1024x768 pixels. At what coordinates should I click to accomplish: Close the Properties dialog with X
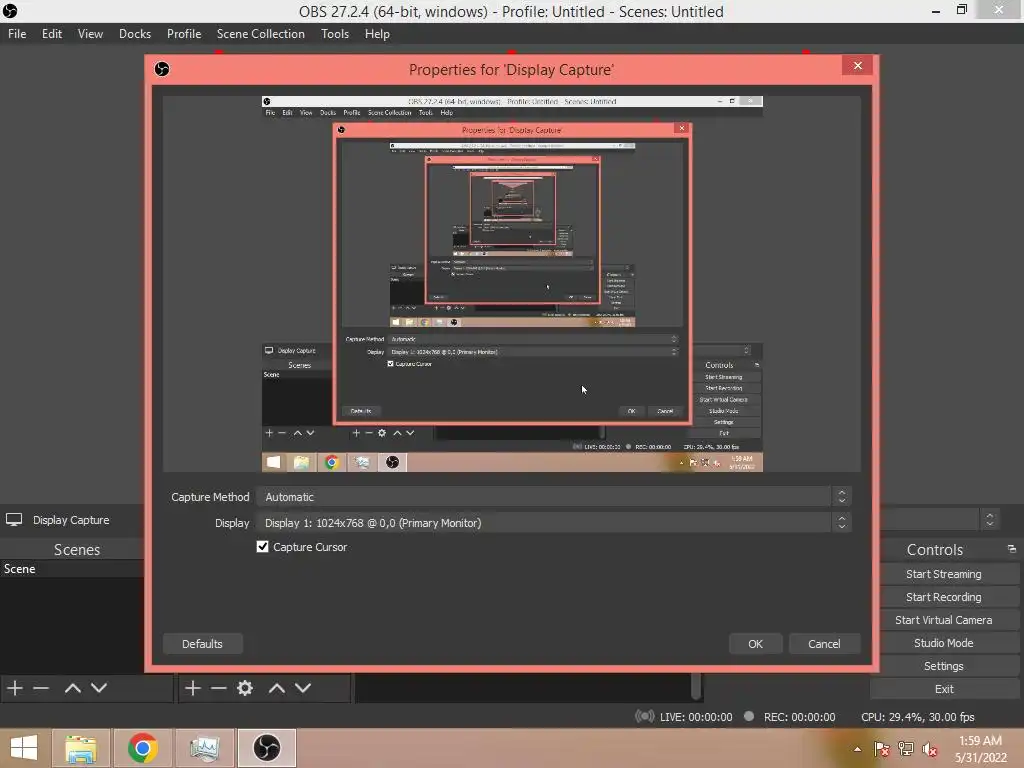[x=857, y=65]
